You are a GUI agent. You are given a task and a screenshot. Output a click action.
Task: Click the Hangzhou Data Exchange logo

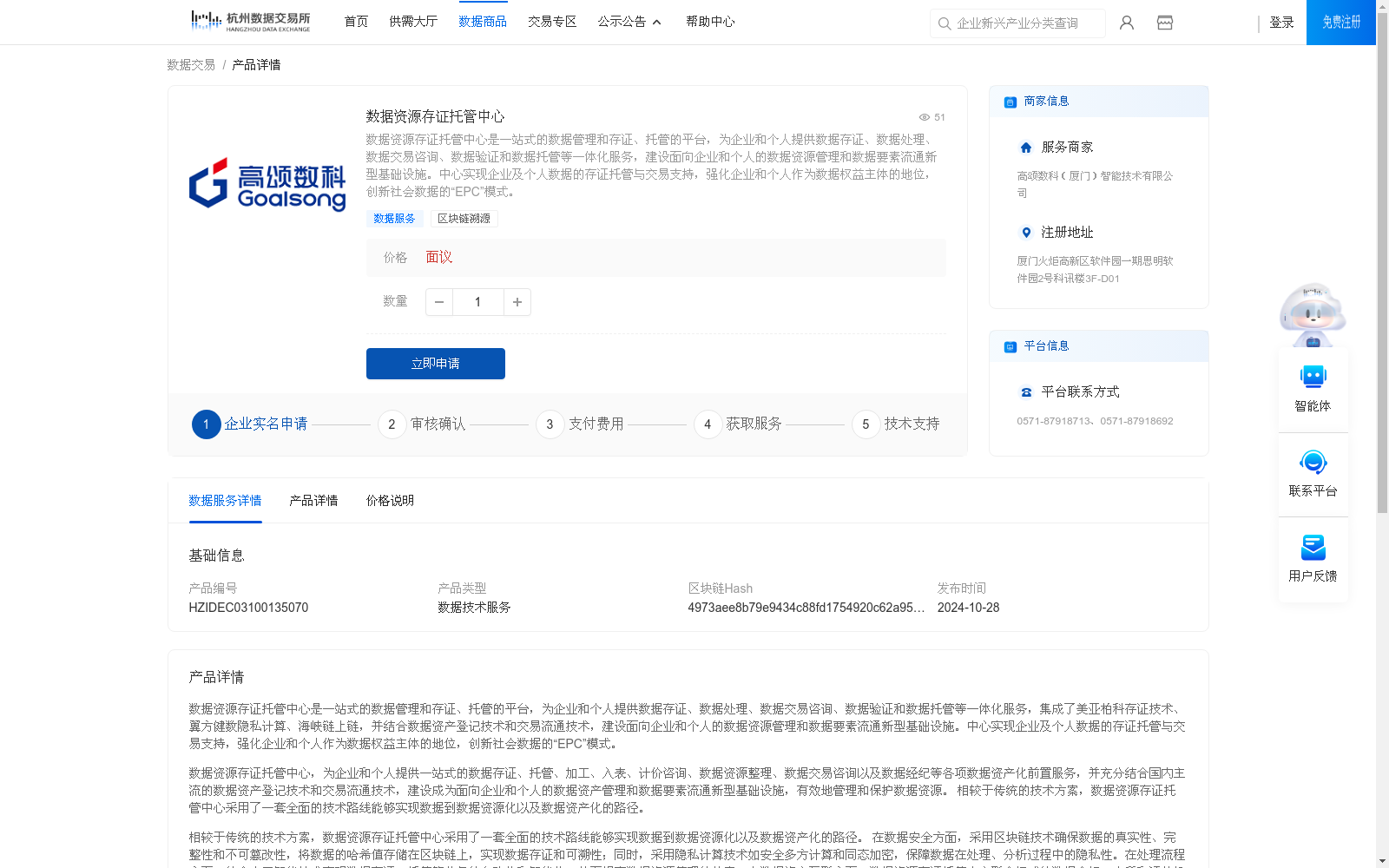(250, 22)
